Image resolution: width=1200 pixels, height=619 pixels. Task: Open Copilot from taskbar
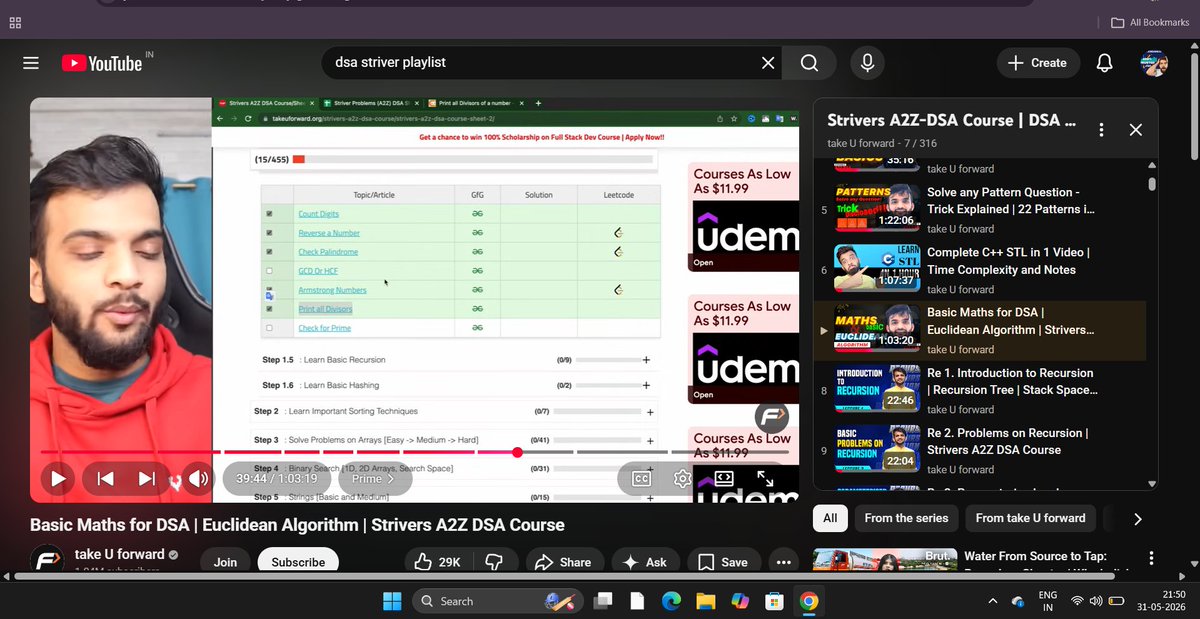click(740, 601)
